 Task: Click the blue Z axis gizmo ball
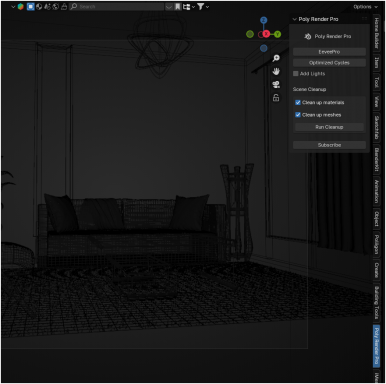(x=264, y=20)
